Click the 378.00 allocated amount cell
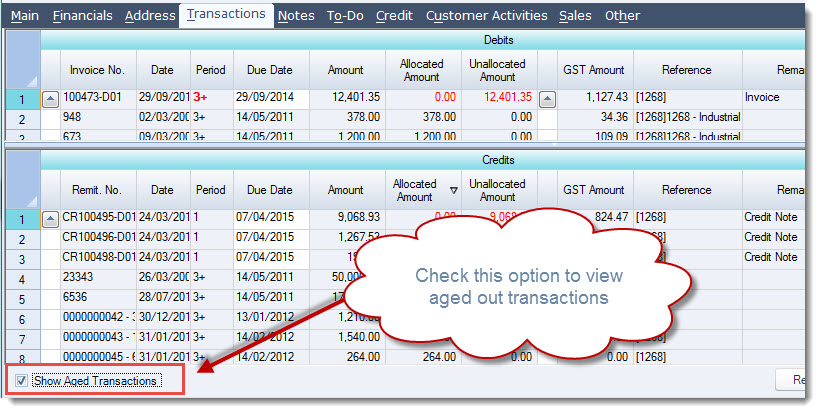The width and height of the screenshot is (820, 413). 423,117
